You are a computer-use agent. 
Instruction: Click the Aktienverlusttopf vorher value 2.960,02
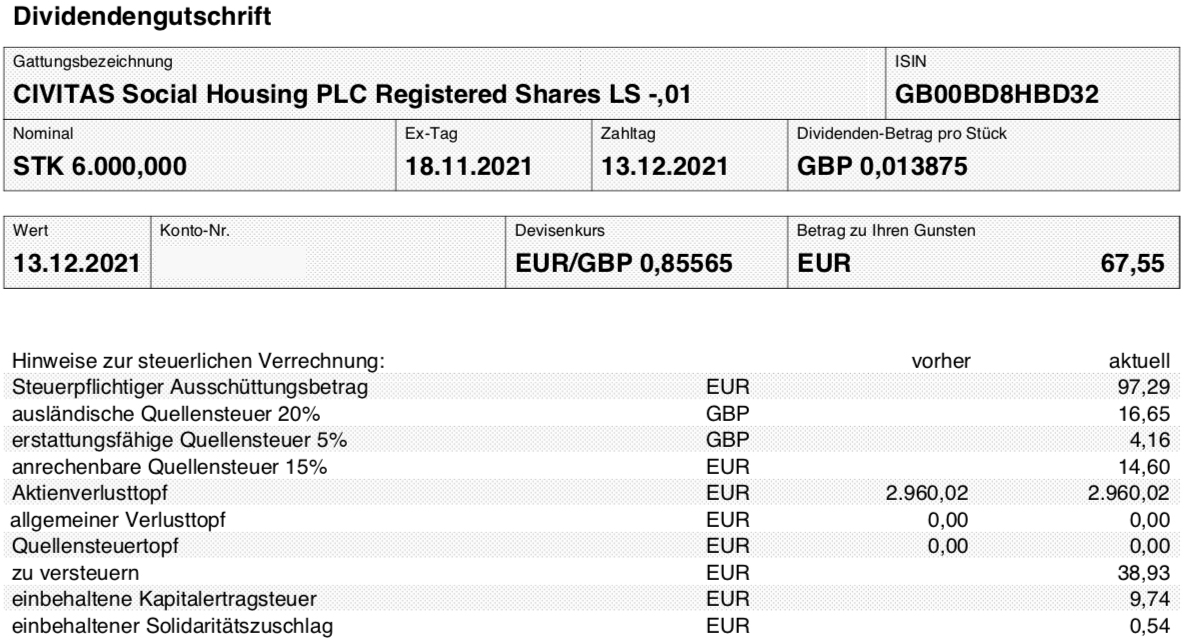(x=927, y=493)
